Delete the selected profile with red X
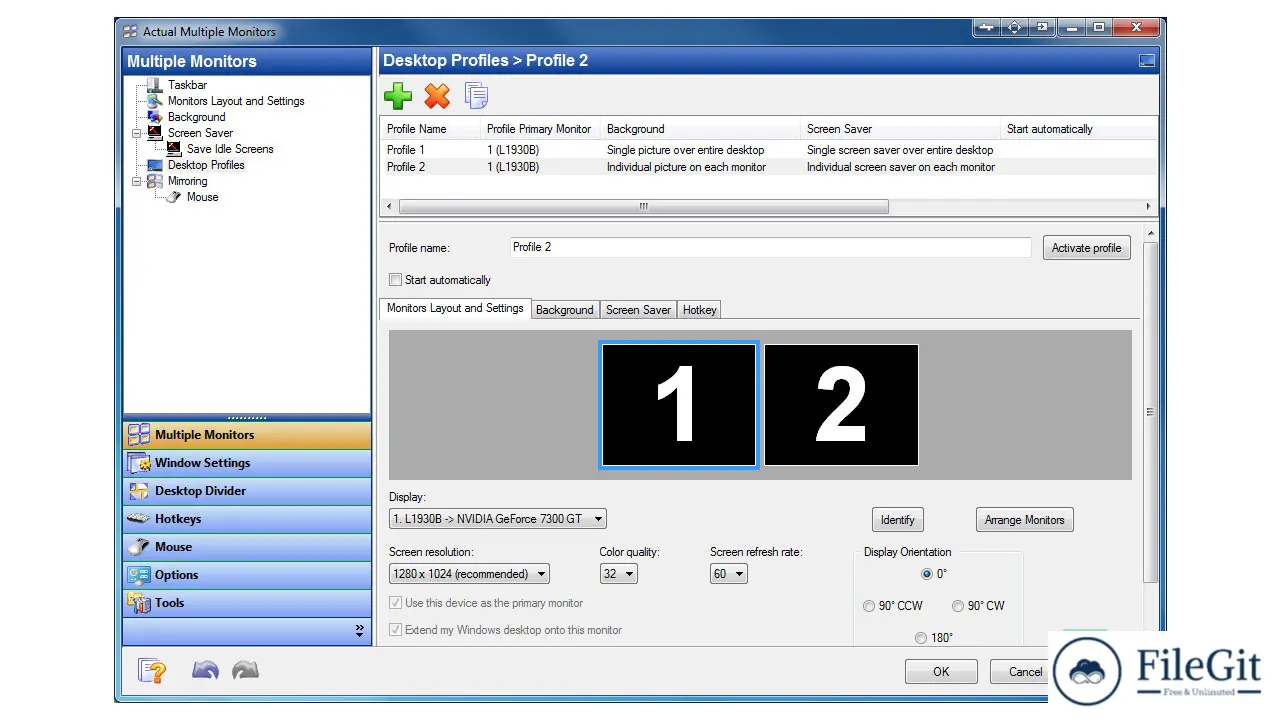The height and width of the screenshot is (720, 1280). (x=437, y=96)
